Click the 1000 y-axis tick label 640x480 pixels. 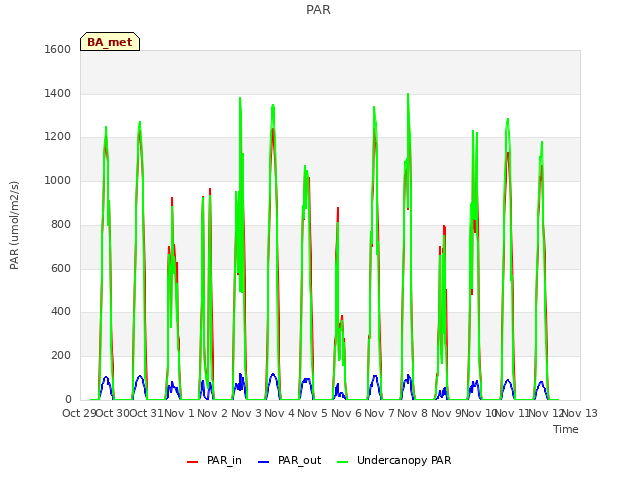(x=58, y=180)
